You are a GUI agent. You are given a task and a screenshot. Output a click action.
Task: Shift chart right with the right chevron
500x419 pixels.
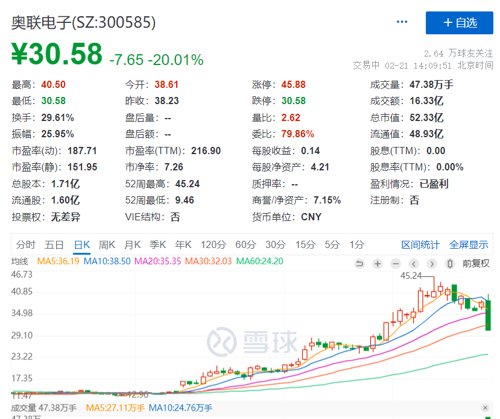click(x=432, y=264)
